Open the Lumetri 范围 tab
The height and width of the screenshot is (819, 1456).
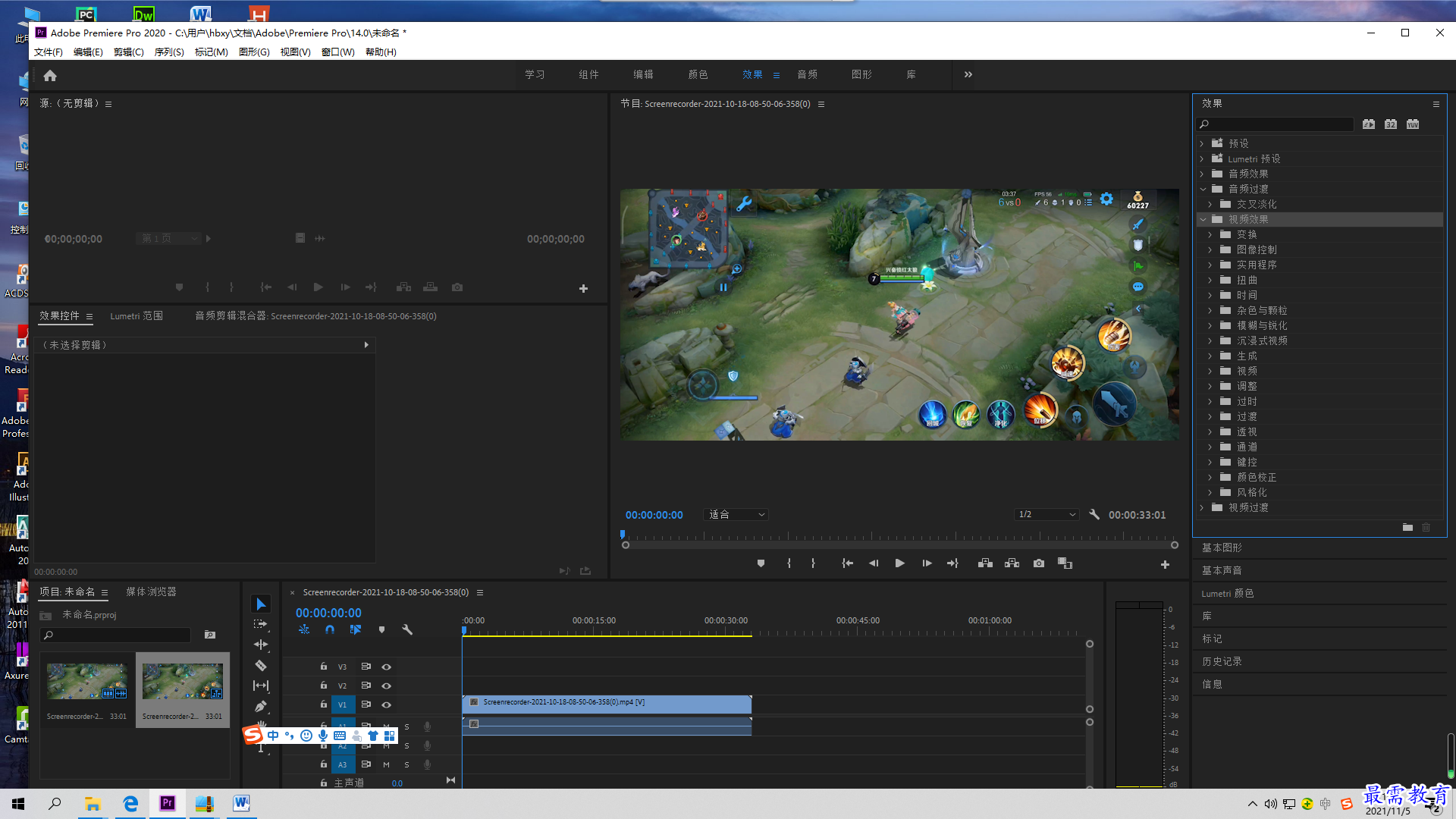pyautogui.click(x=136, y=316)
